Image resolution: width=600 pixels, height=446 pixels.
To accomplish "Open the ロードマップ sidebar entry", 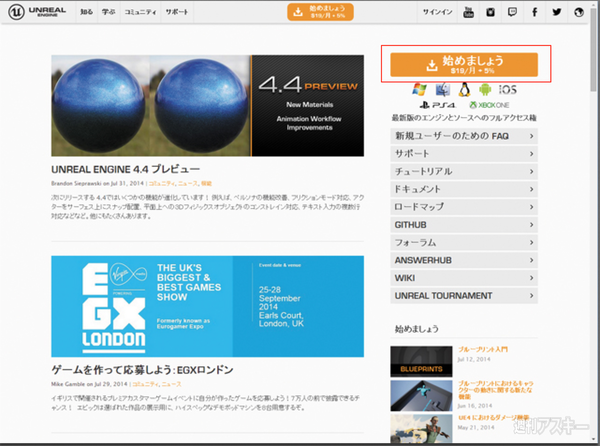I will [464, 207].
